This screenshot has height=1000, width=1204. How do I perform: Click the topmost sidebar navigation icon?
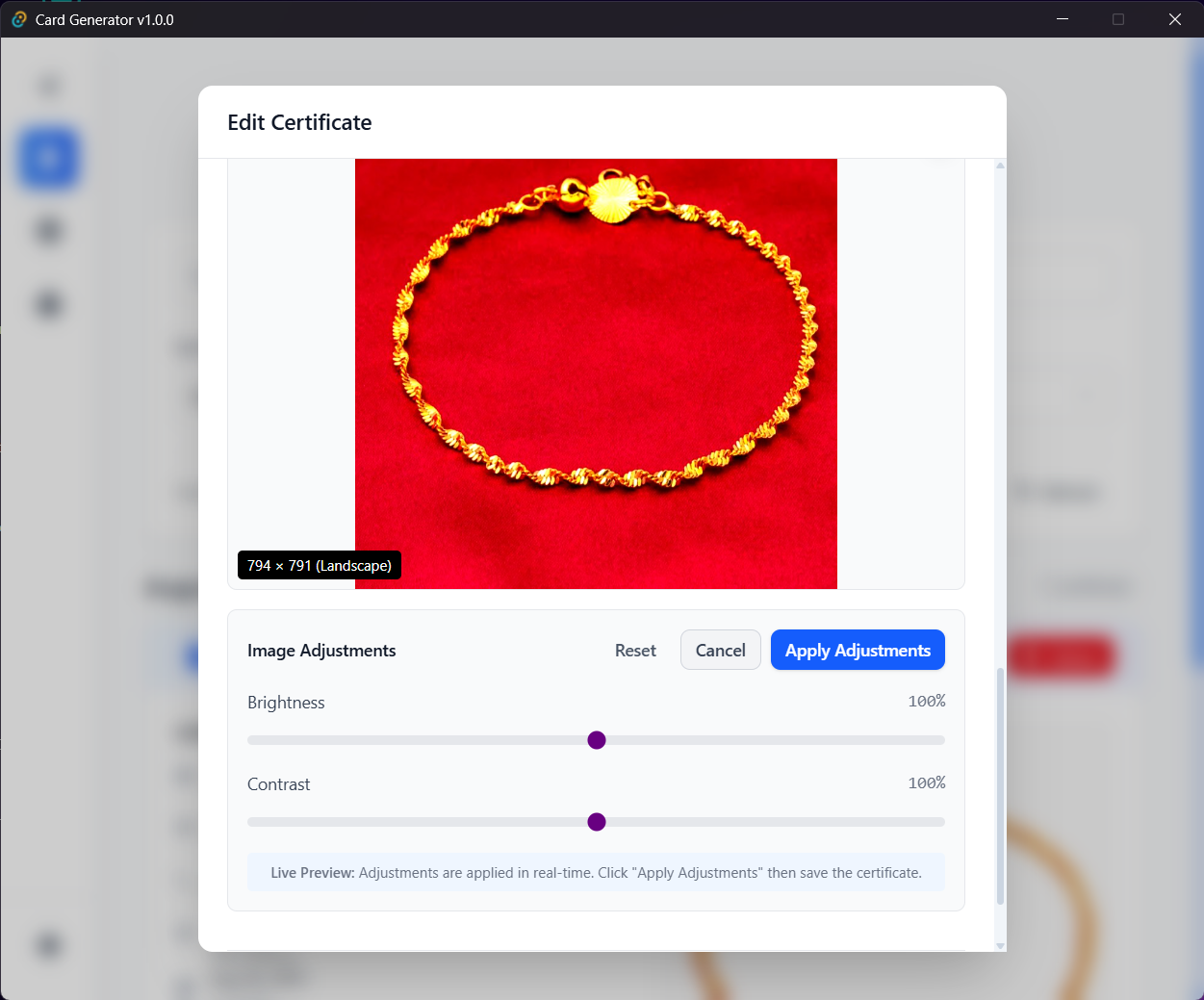pos(48,85)
